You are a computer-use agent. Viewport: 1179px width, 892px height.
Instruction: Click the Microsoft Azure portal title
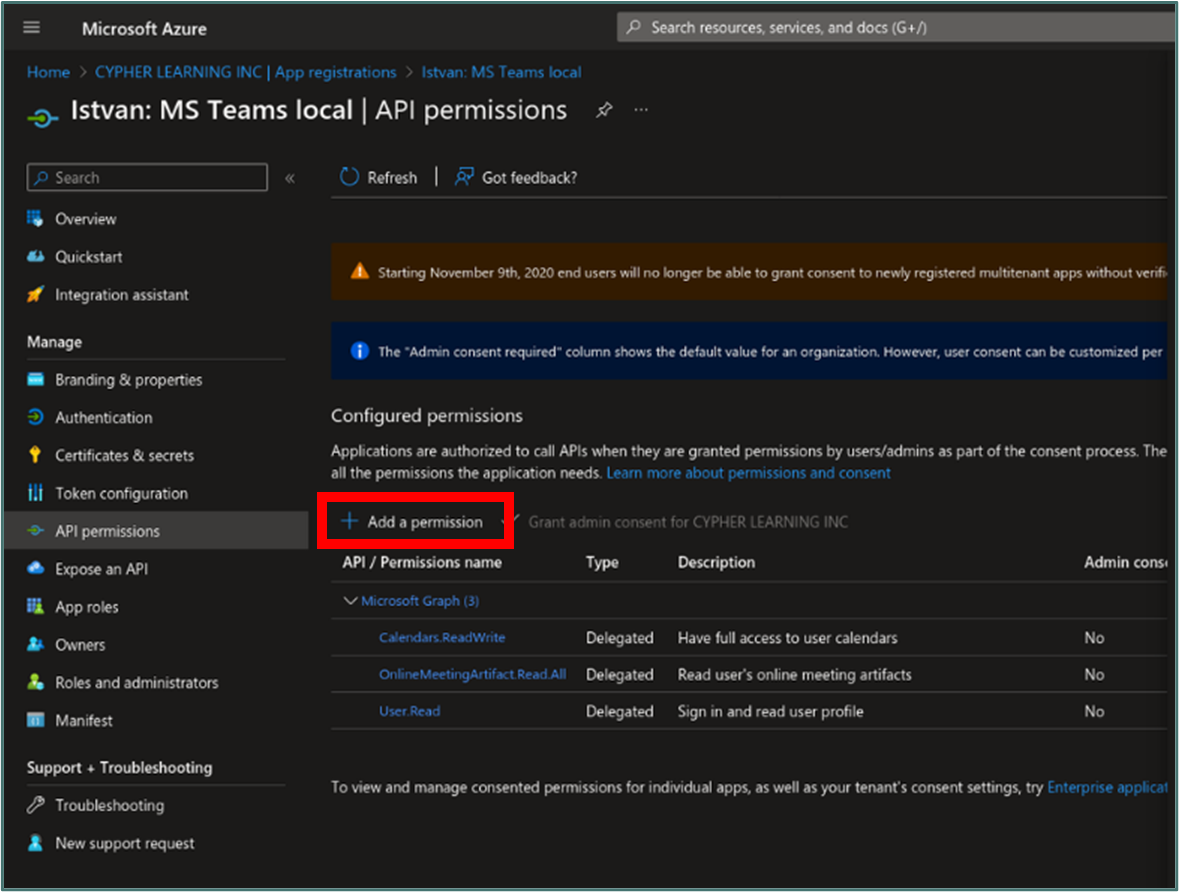(144, 29)
